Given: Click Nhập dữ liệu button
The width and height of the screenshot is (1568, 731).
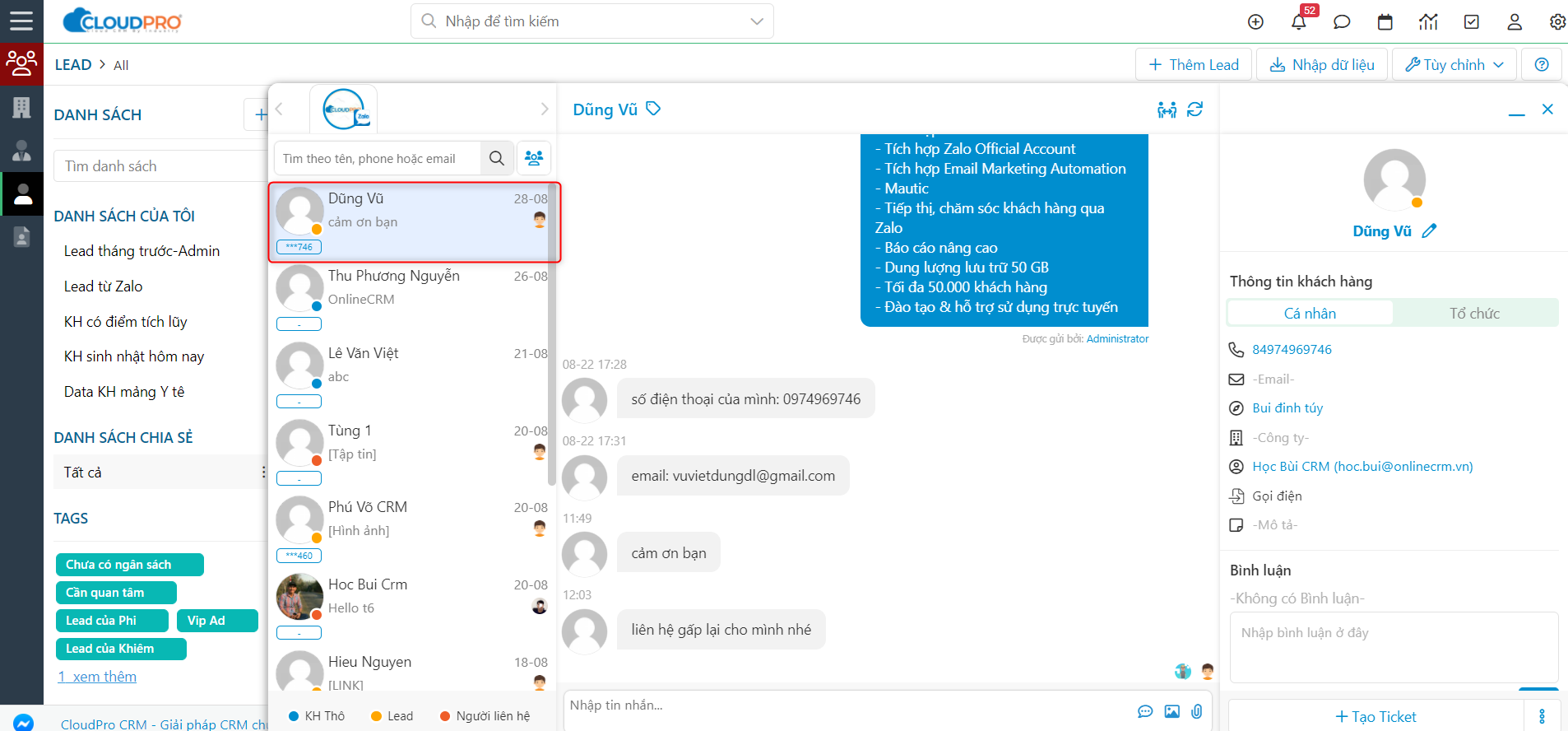Looking at the screenshot, I should click(x=1321, y=64).
